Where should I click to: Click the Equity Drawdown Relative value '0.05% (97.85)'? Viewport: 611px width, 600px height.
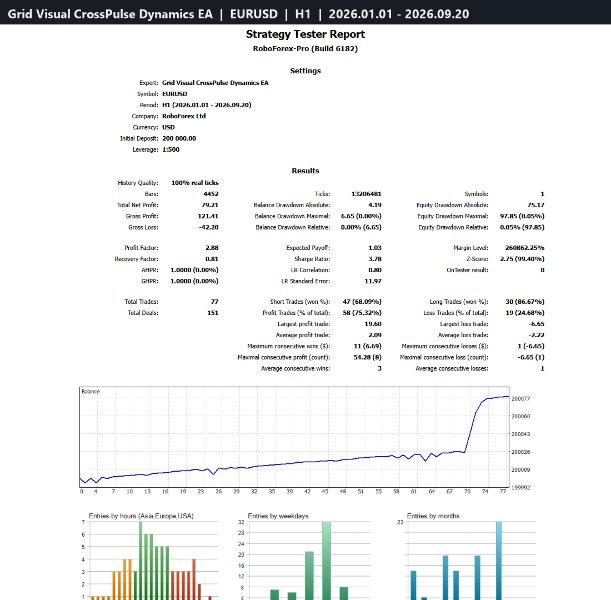pyautogui.click(x=522, y=228)
